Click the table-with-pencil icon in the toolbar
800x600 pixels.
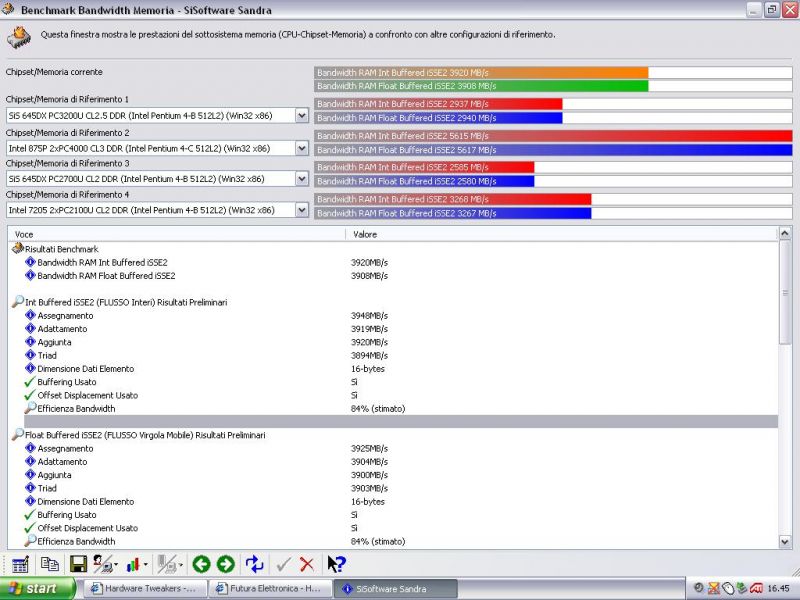pos(20,564)
